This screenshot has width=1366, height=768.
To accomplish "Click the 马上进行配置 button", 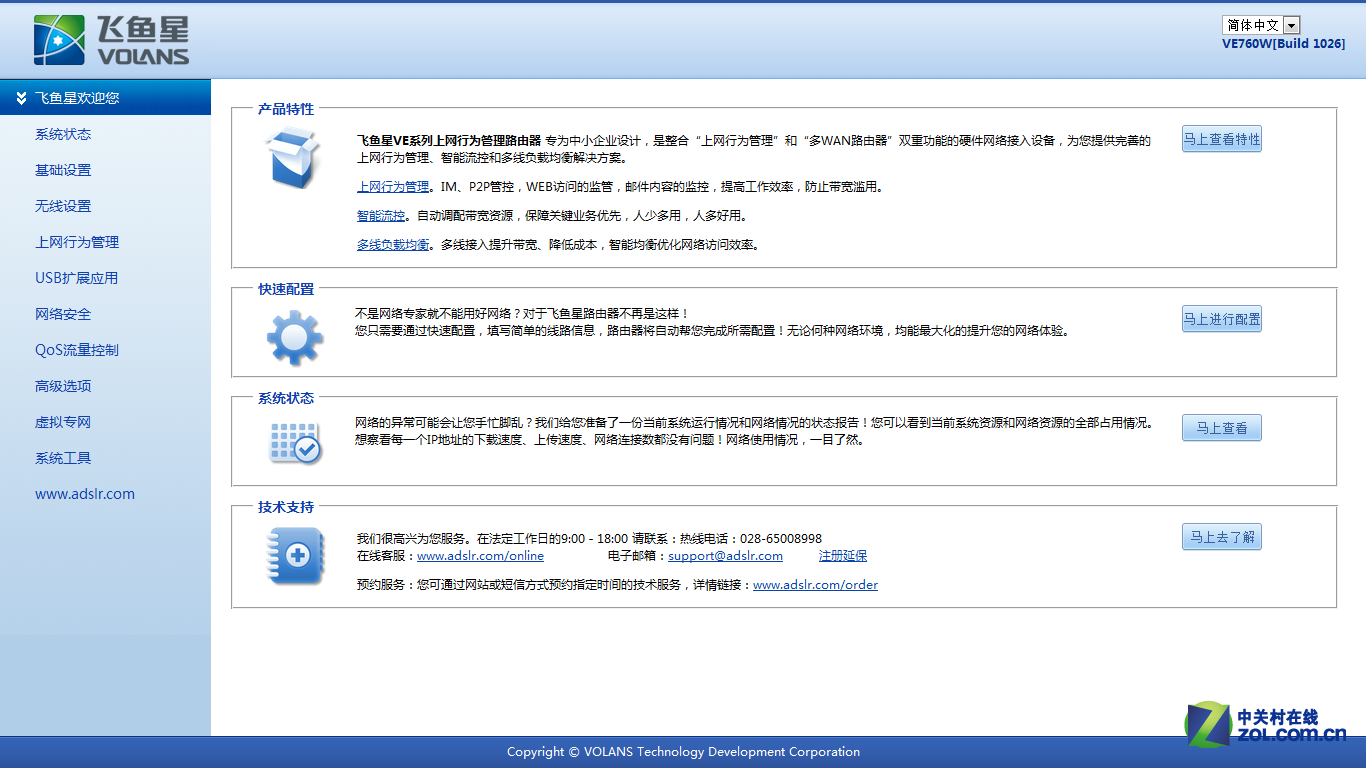I will pos(1221,319).
